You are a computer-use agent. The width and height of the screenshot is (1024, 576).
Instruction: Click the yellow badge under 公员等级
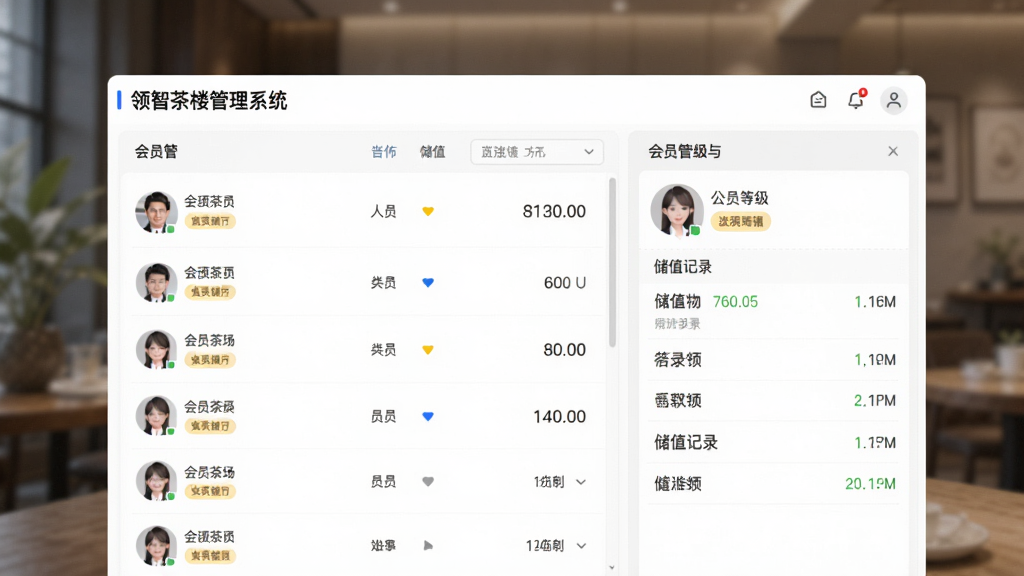click(741, 221)
